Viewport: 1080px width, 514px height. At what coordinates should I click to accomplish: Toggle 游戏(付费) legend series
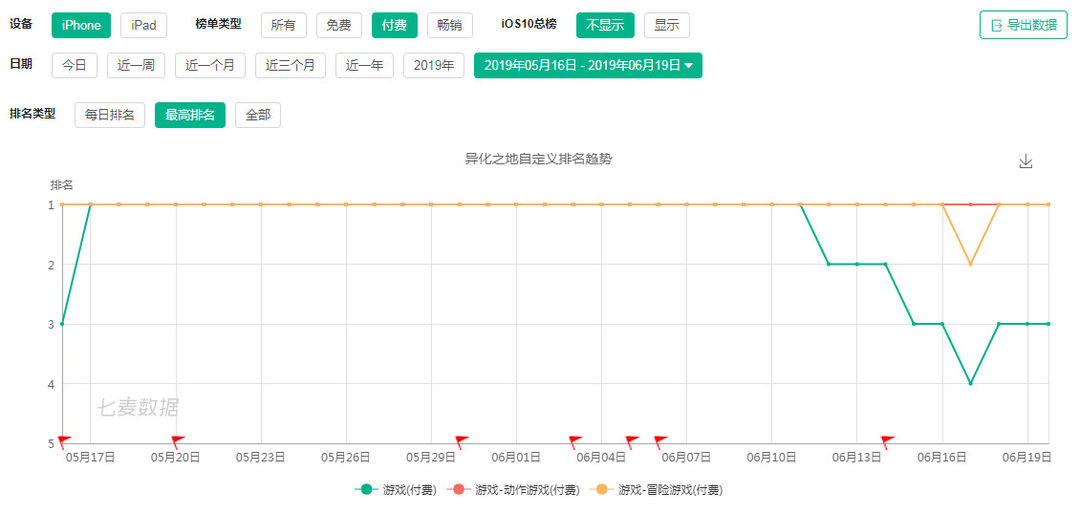point(395,490)
